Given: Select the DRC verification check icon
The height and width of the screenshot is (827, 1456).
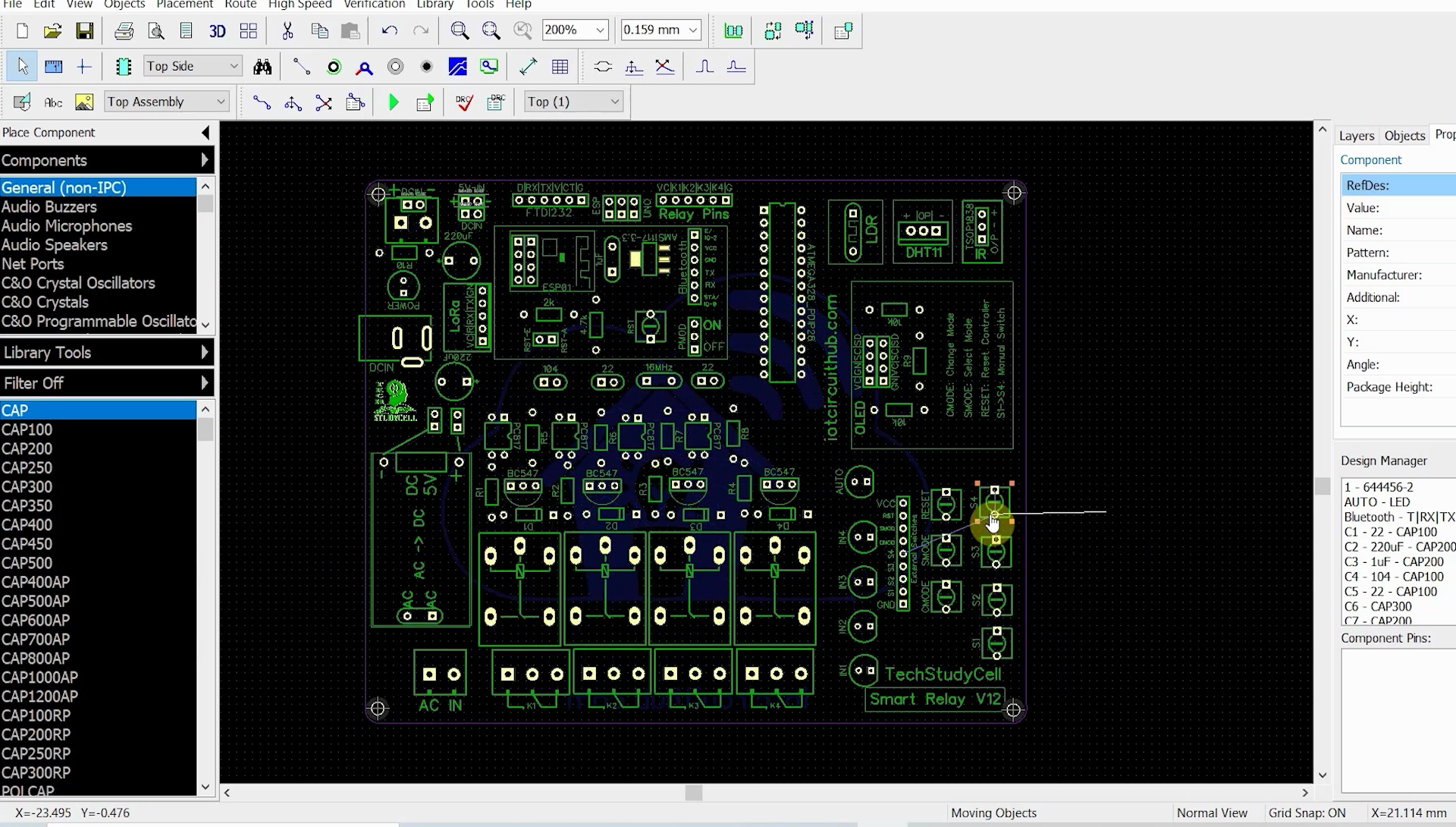Looking at the screenshot, I should pos(463,102).
